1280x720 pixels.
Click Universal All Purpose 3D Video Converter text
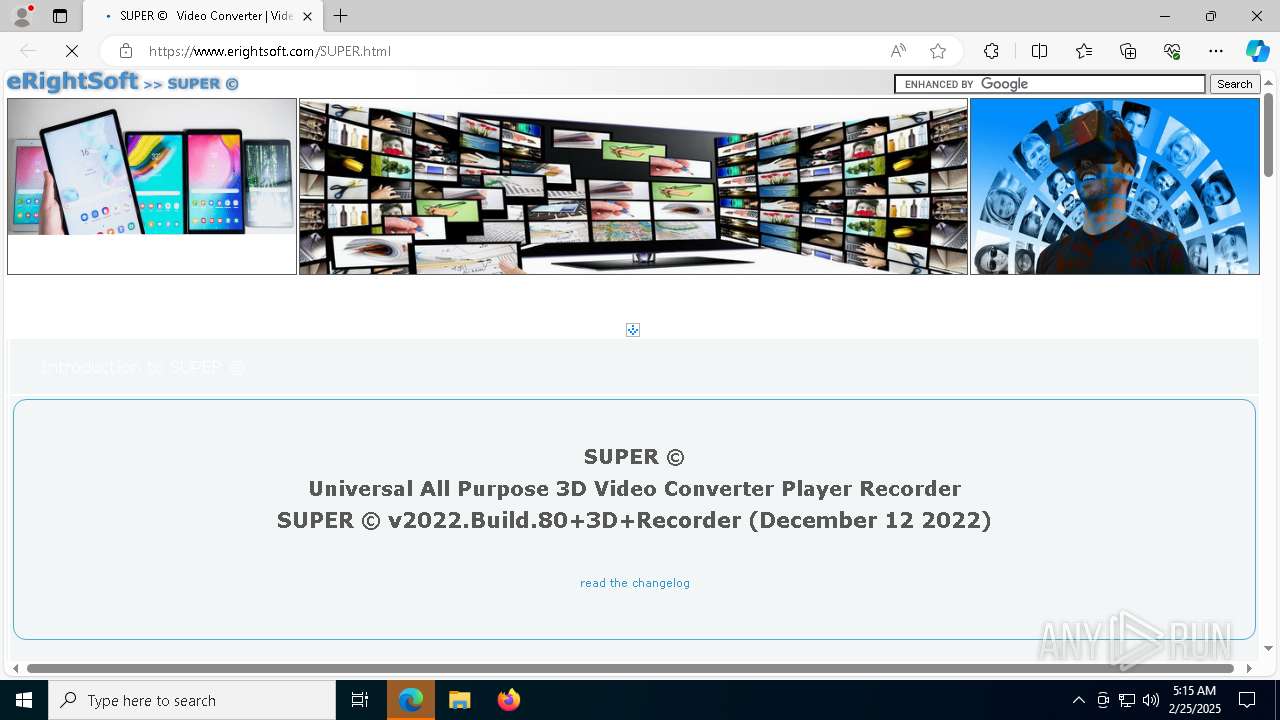(x=634, y=489)
